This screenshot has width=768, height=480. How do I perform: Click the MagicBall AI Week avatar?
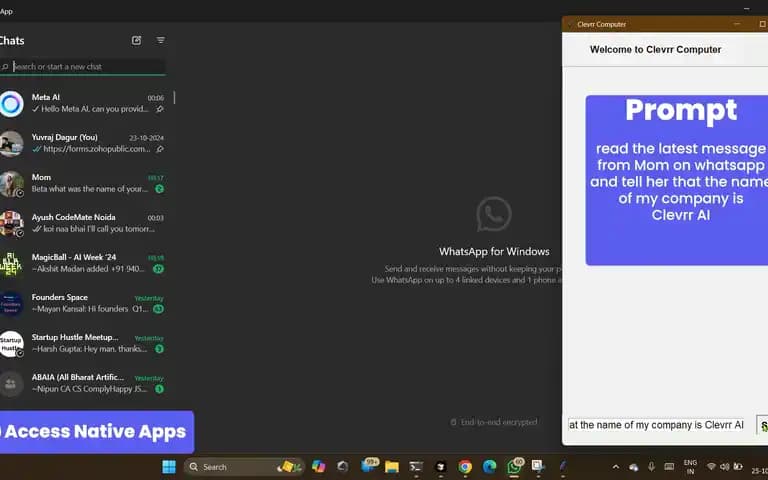click(x=11, y=264)
